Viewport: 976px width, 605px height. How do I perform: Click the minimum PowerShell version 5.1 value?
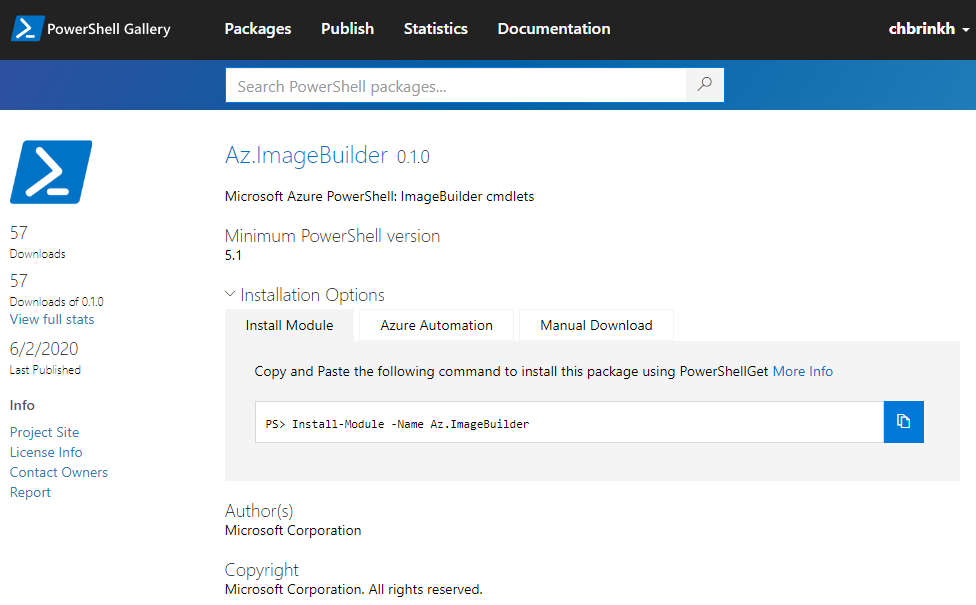[233, 255]
